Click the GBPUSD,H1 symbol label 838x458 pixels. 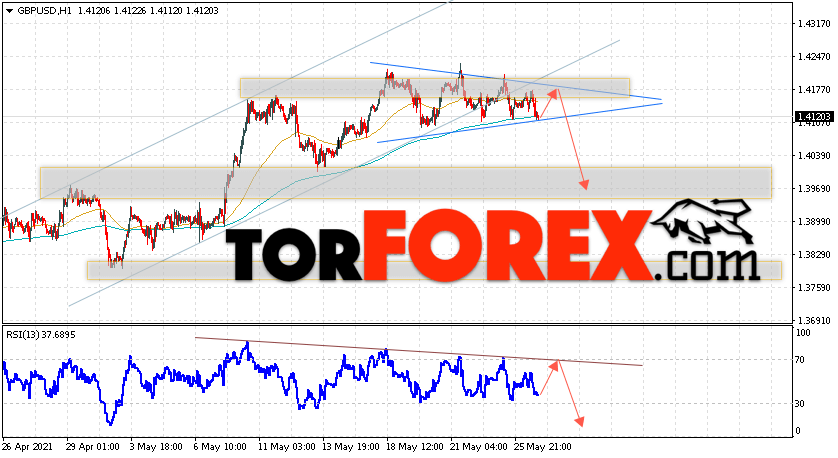coord(44,11)
